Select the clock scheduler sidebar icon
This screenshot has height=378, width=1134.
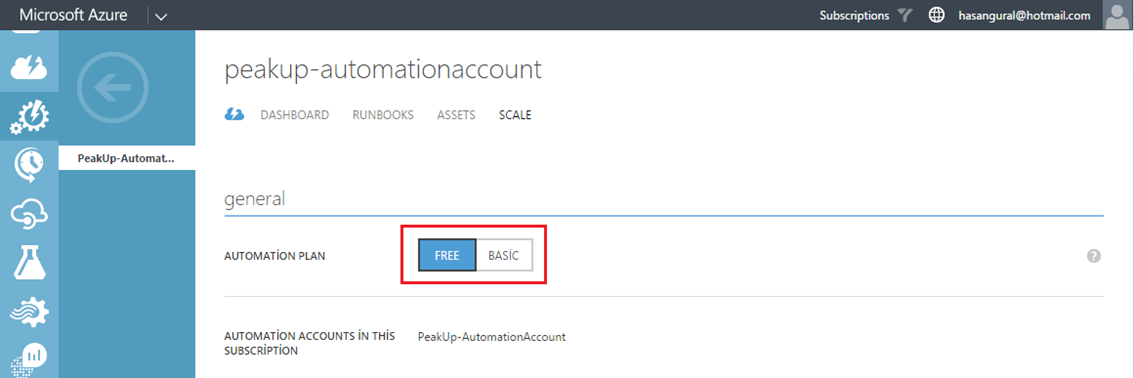tap(29, 165)
